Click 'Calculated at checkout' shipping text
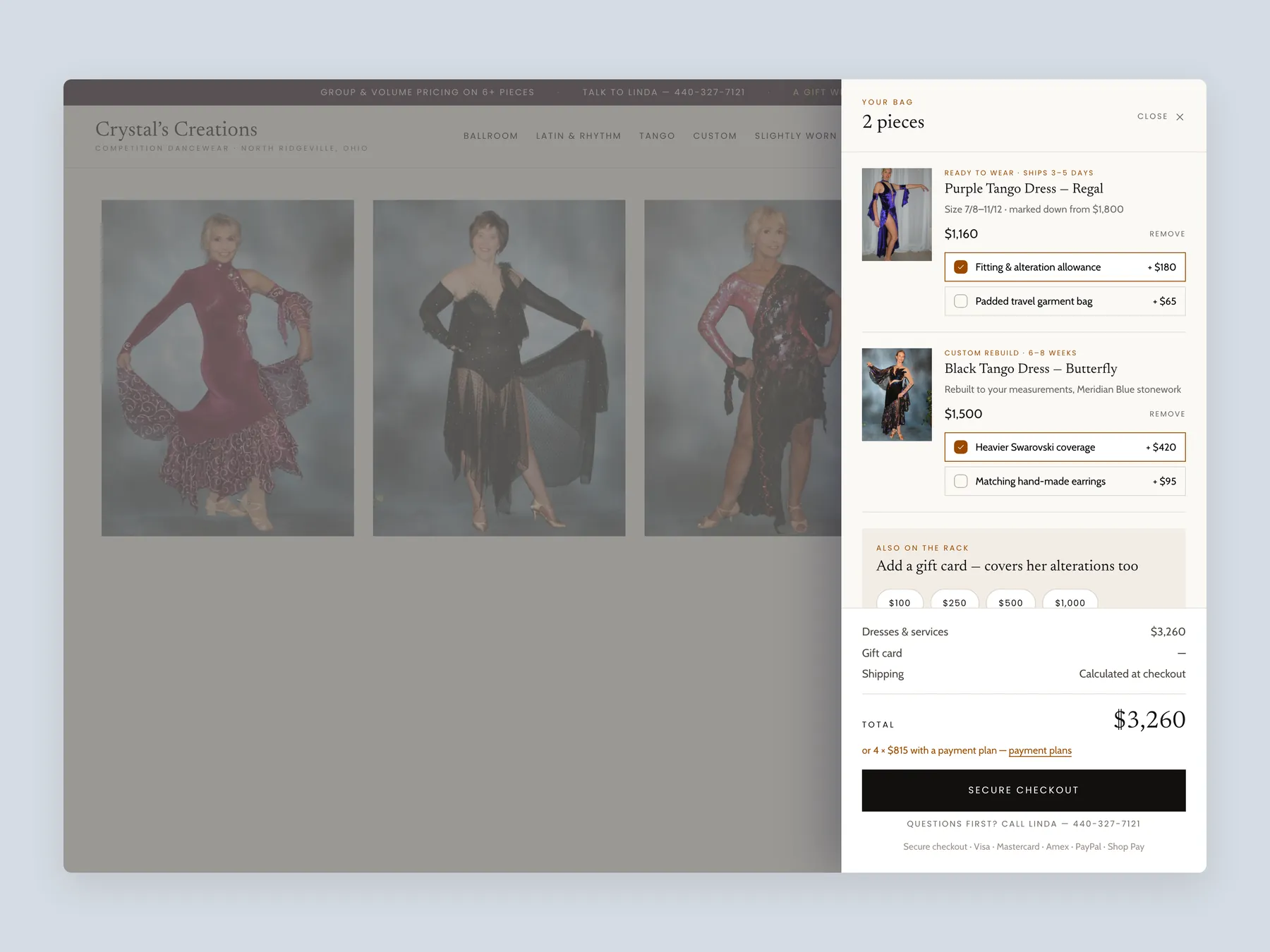This screenshot has height=952, width=1270. 1132,674
